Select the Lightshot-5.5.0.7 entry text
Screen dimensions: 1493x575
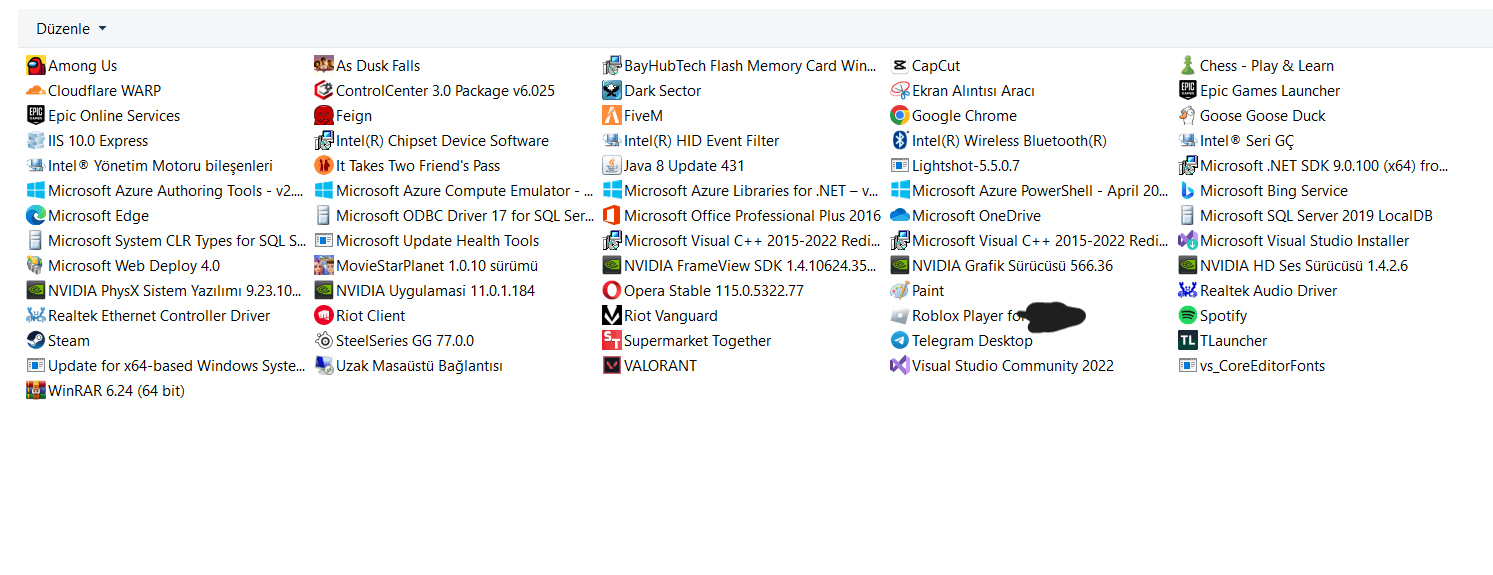pyautogui.click(x=966, y=166)
